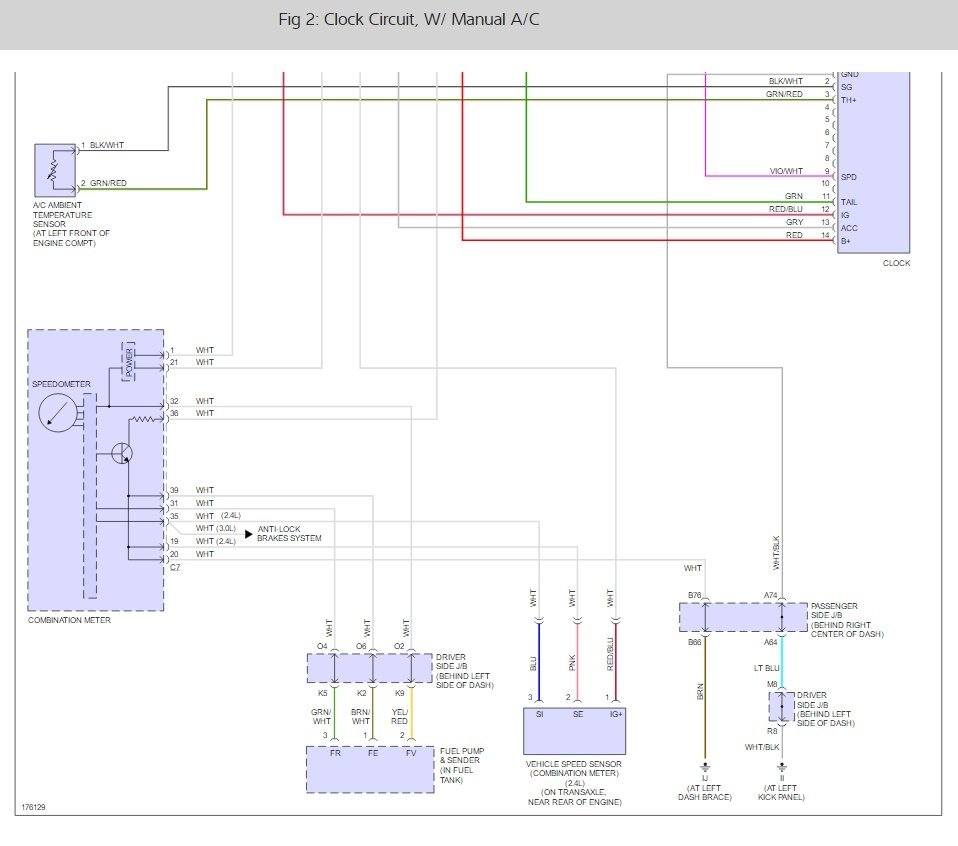Click the ground symbol at left dash brace
This screenshot has width=958, height=846.
click(x=704, y=767)
